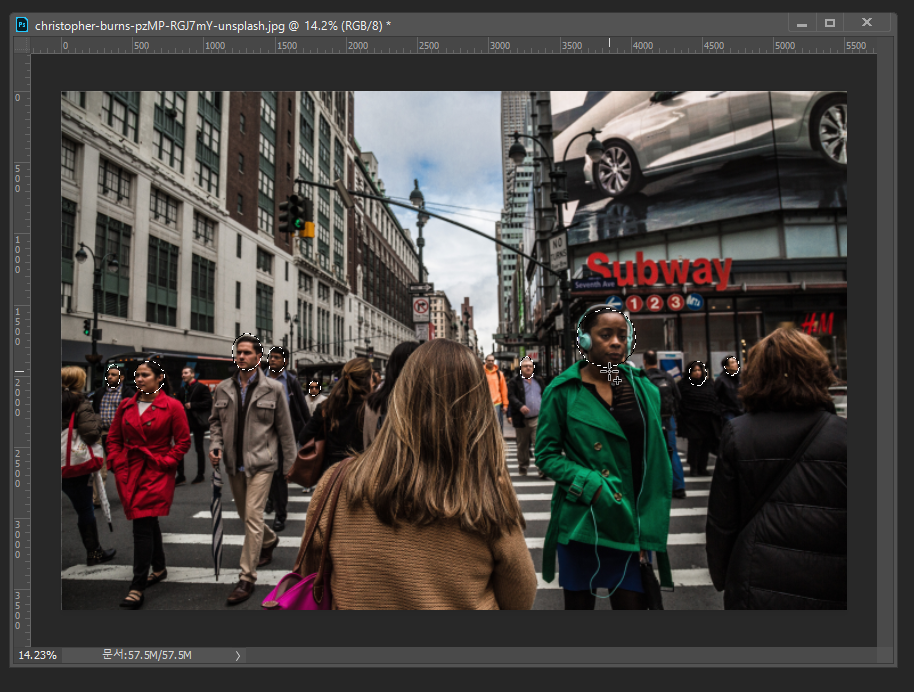
Task: Click the 3000 mark on horizontal ruler
Action: 499,46
